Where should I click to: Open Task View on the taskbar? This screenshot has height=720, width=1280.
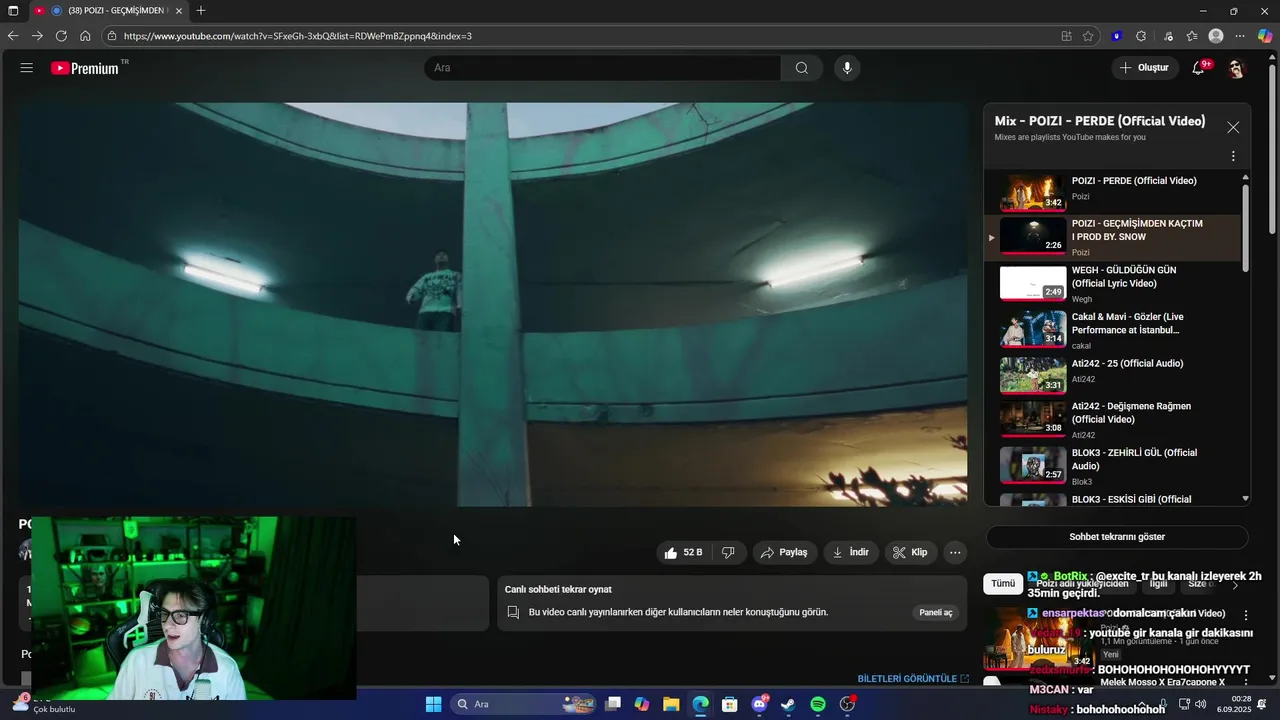click(x=613, y=704)
